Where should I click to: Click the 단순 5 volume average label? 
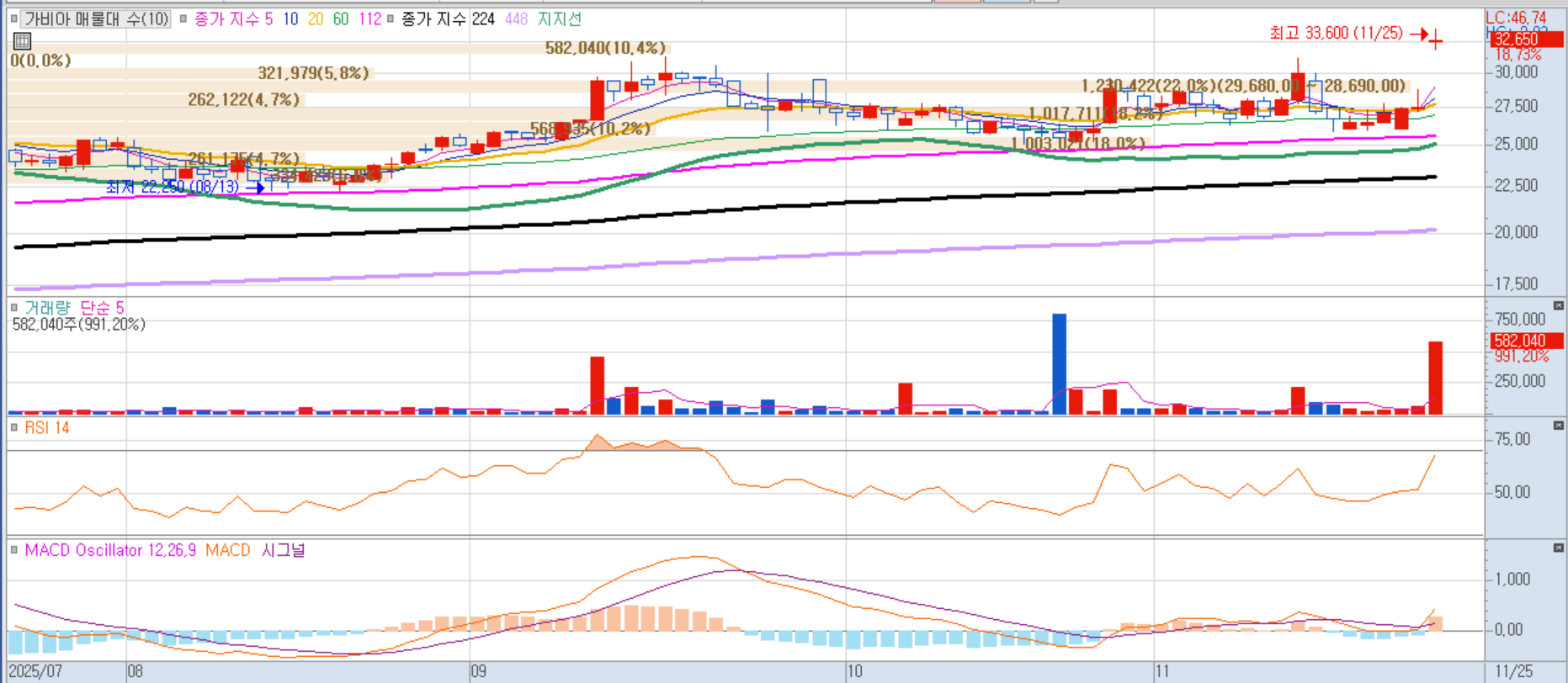(x=103, y=308)
